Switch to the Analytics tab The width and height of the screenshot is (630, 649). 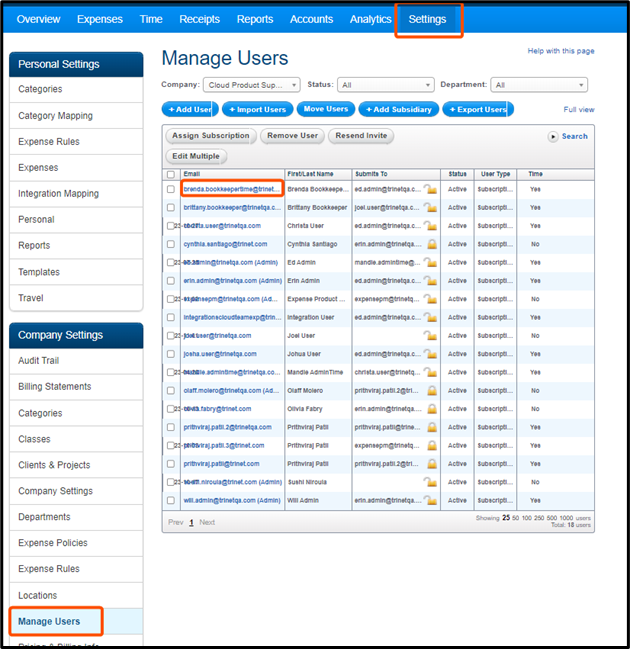click(371, 19)
